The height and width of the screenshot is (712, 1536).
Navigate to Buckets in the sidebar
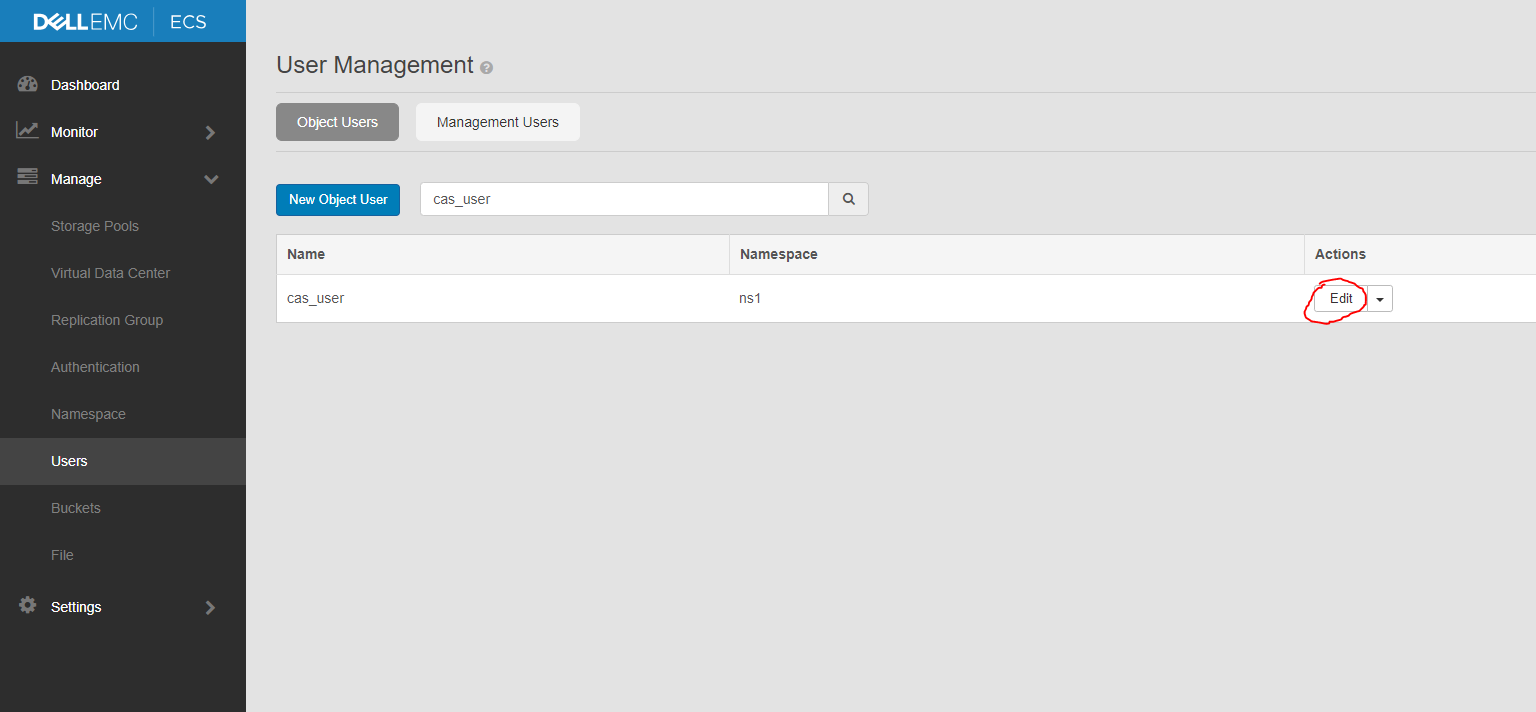[x=75, y=507]
